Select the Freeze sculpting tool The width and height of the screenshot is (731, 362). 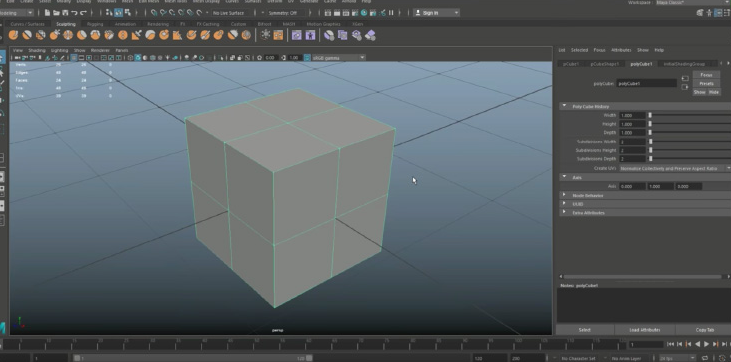[x=246, y=35]
